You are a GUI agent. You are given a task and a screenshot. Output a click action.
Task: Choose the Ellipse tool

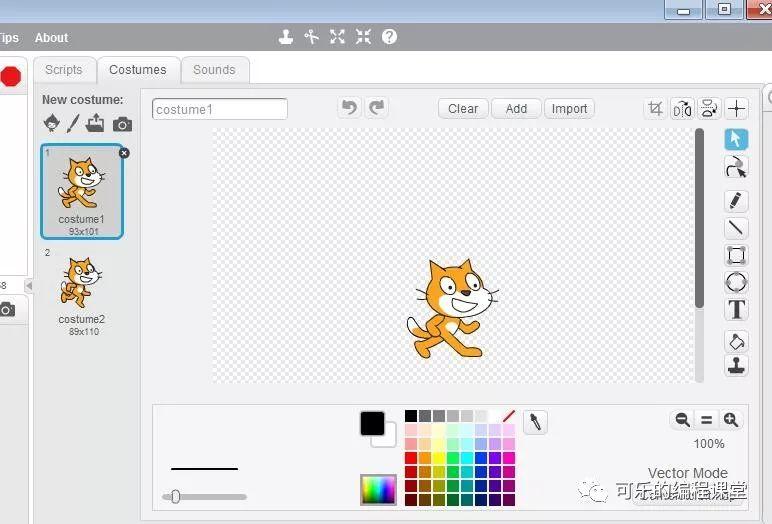pyautogui.click(x=736, y=282)
